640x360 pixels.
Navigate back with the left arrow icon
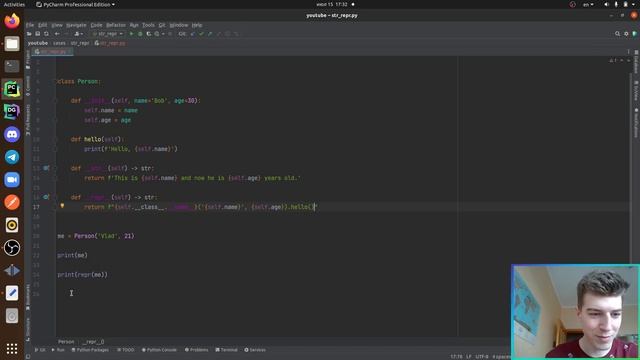pyautogui.click(x=57, y=34)
